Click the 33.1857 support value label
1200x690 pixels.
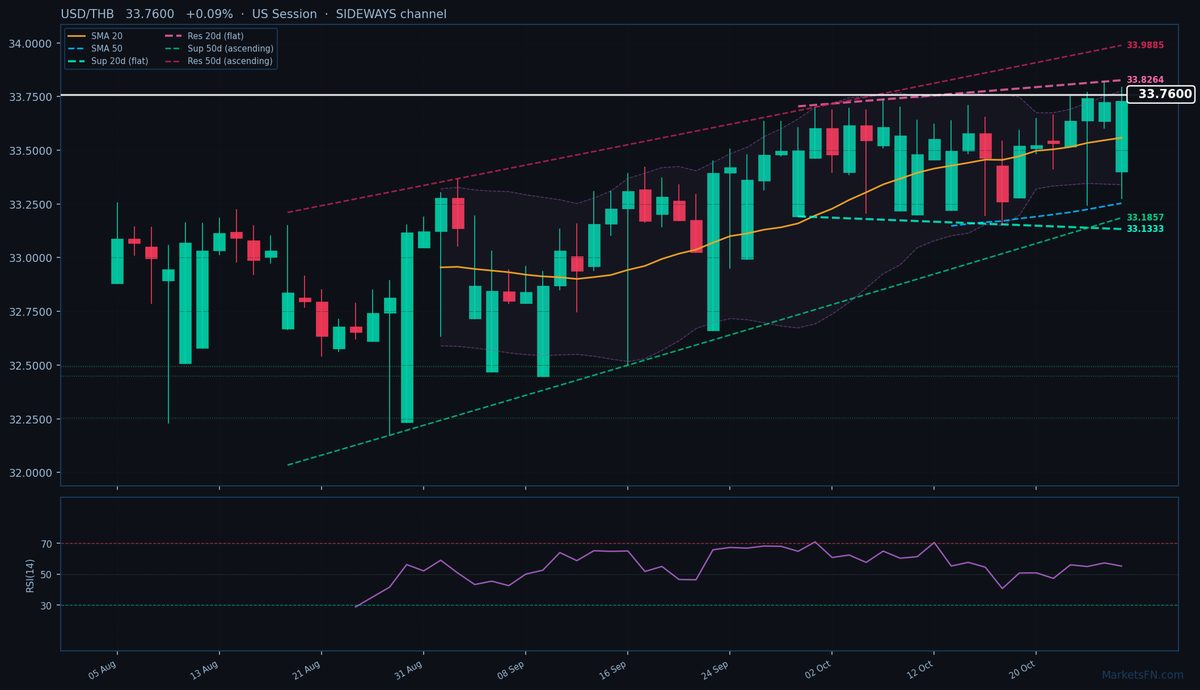(x=1145, y=217)
